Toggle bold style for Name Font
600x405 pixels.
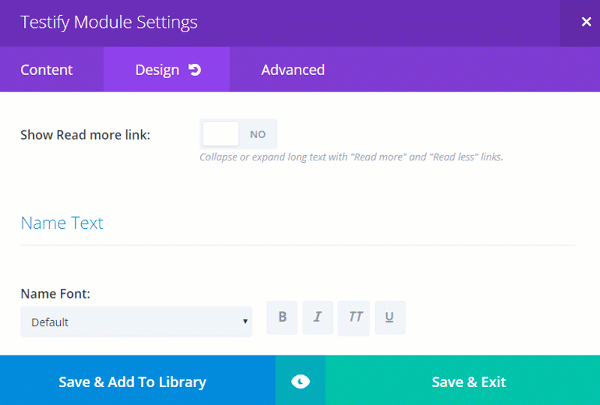pyautogui.click(x=282, y=317)
